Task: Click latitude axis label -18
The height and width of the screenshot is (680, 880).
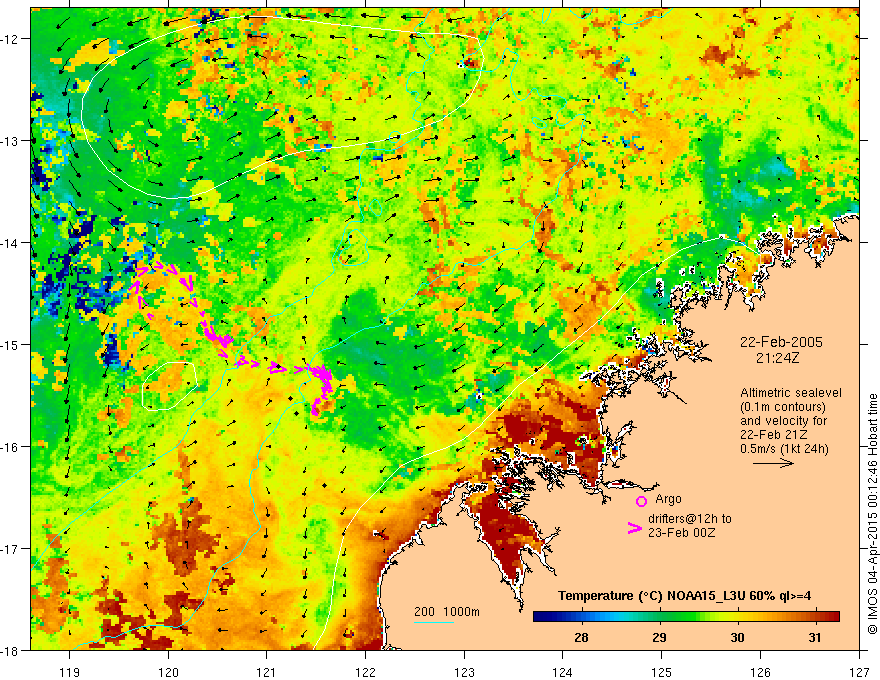Action: point(11,650)
